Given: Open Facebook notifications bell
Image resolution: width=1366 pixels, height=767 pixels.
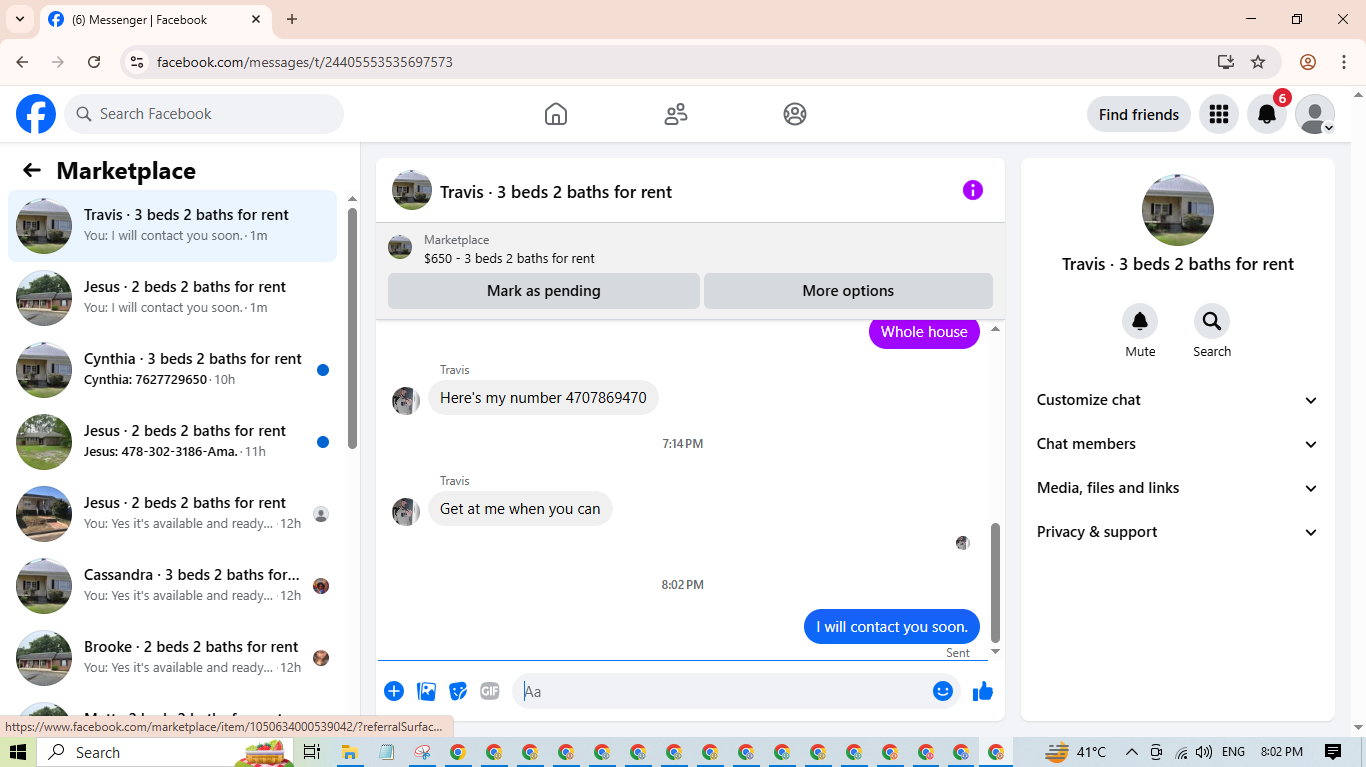Looking at the screenshot, I should [1267, 114].
